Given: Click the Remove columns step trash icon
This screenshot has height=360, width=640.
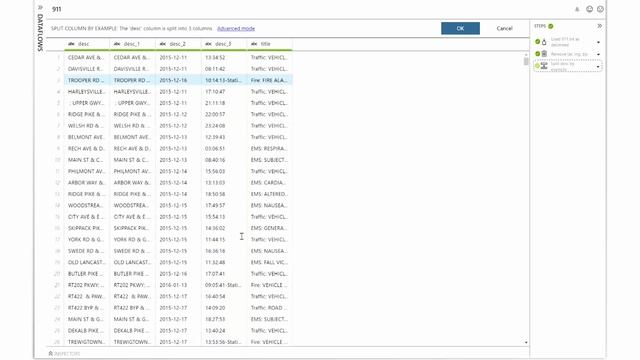Looking at the screenshot, I should [544, 53].
